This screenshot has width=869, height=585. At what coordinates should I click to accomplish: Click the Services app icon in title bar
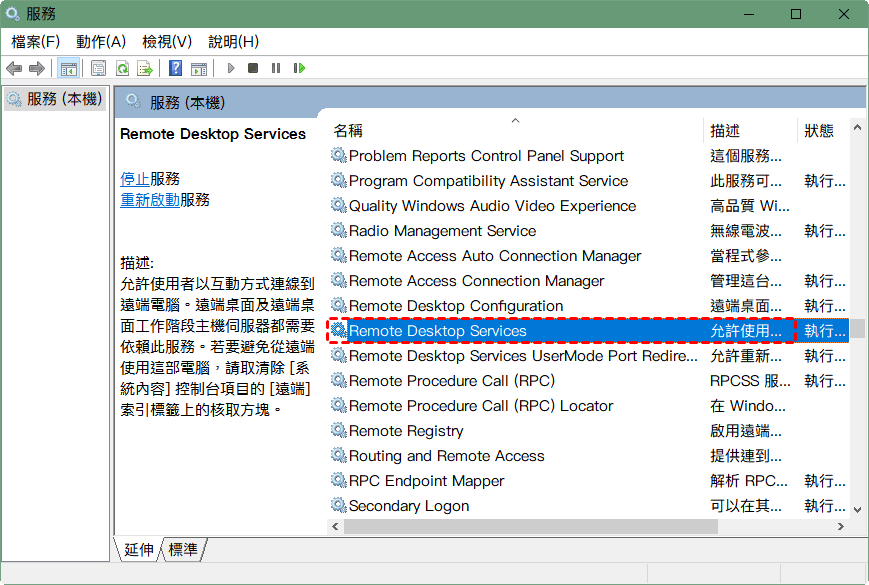(x=12, y=13)
